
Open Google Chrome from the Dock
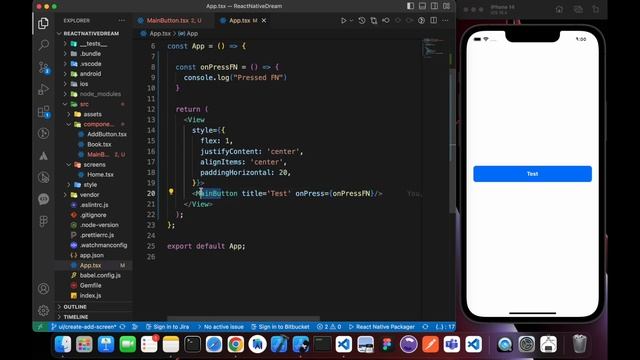(x=236, y=344)
